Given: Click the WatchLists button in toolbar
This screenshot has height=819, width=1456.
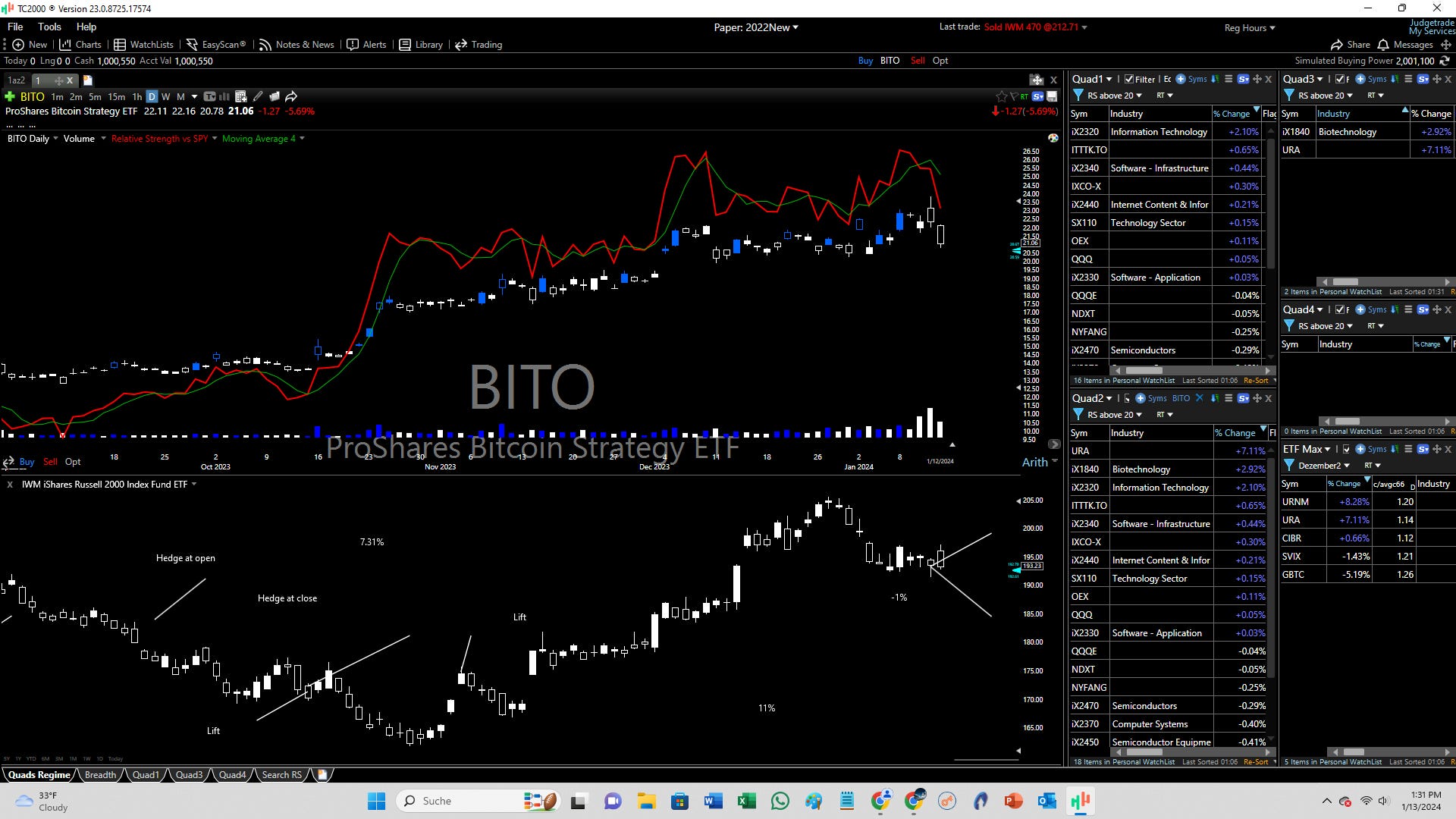Looking at the screenshot, I should click(x=143, y=45).
